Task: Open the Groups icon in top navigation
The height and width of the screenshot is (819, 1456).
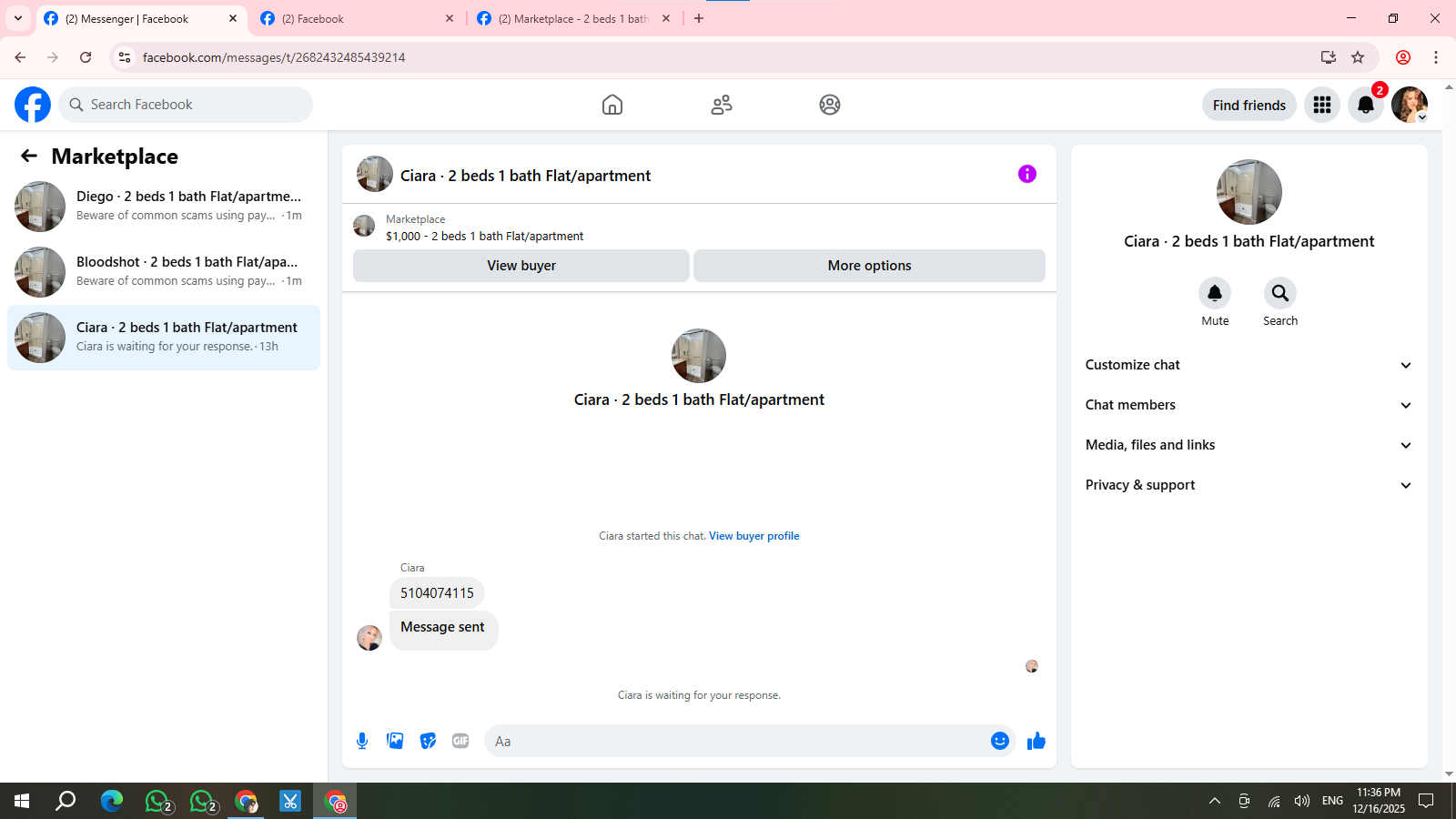Action: tap(830, 105)
